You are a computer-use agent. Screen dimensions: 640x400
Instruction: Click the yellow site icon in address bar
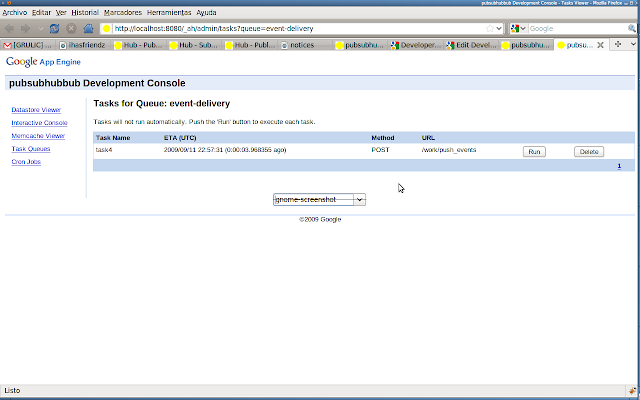click(x=107, y=29)
